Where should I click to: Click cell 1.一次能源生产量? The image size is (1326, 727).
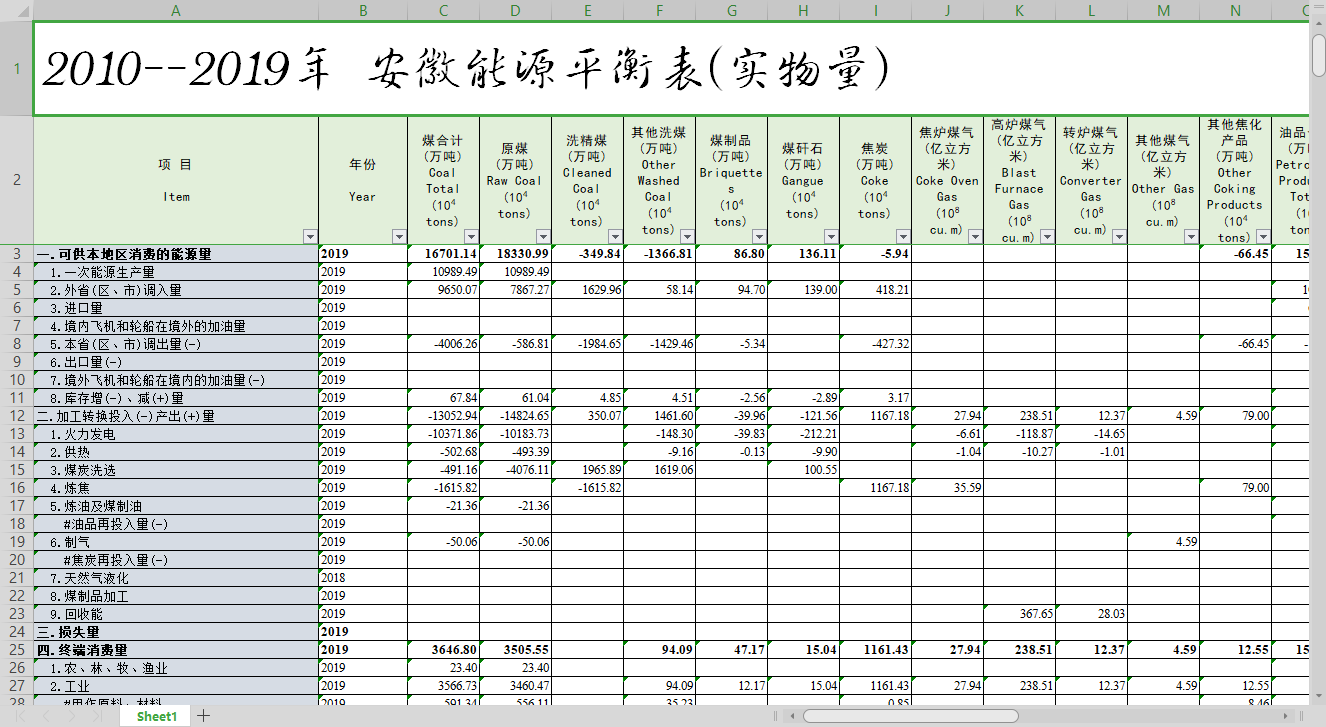click(176, 272)
